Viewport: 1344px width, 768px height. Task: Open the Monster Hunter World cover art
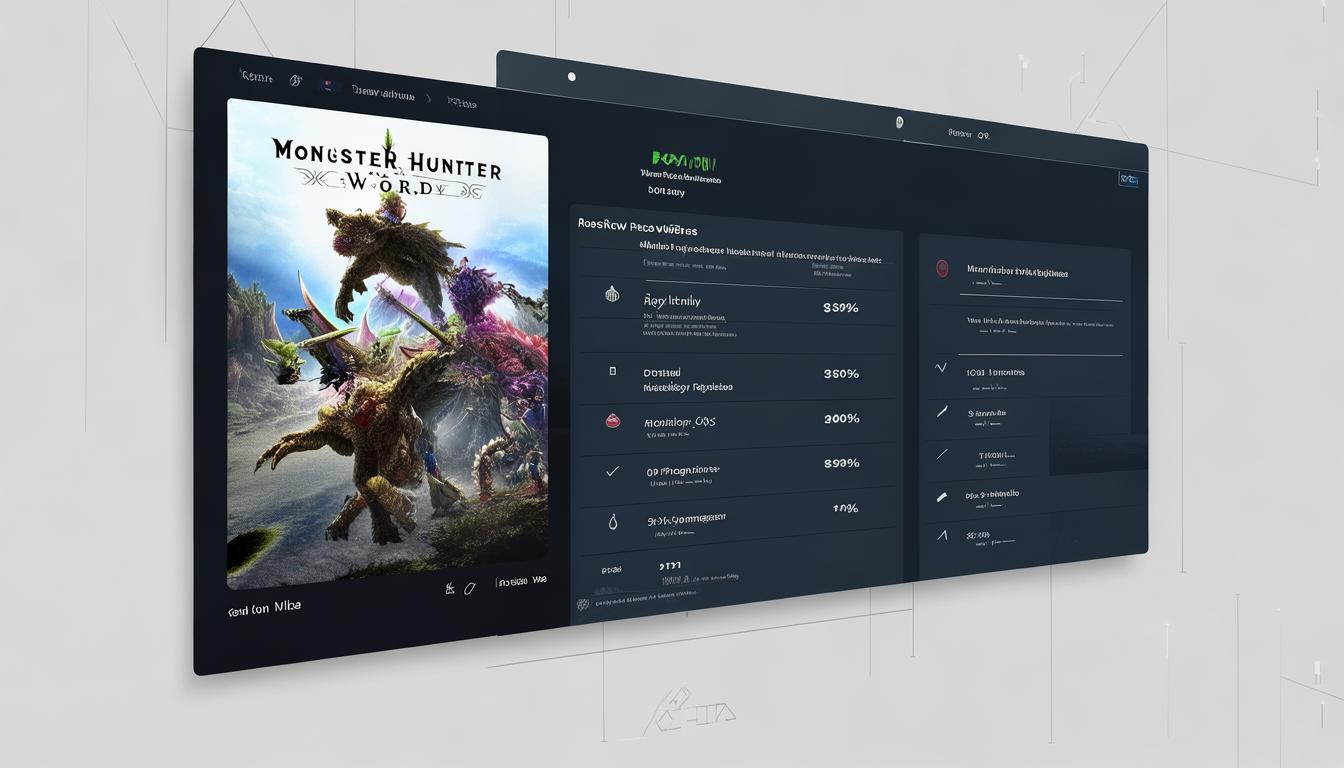coord(387,343)
